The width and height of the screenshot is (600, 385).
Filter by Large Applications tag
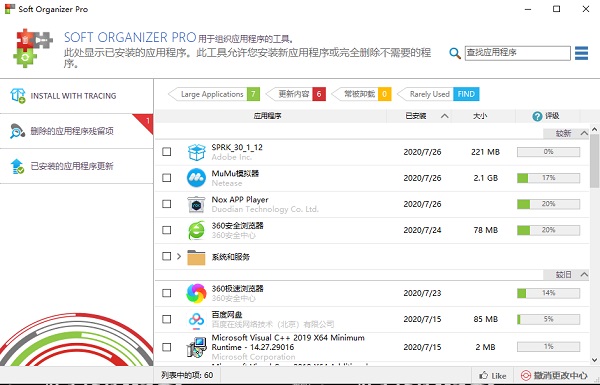tap(214, 94)
